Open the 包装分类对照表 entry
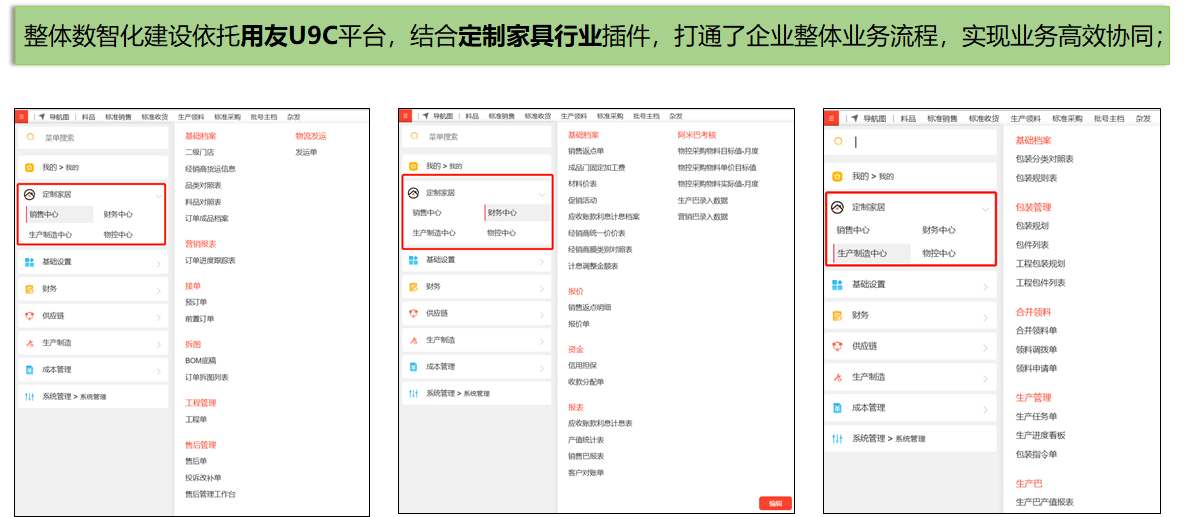The image size is (1195, 517). [x=1045, y=159]
